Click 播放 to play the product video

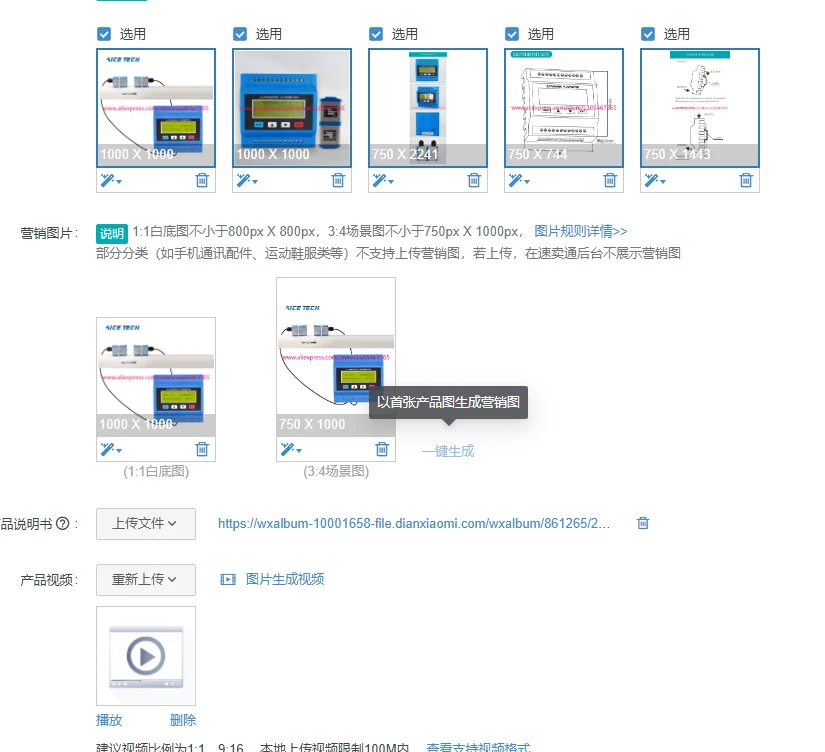point(109,720)
